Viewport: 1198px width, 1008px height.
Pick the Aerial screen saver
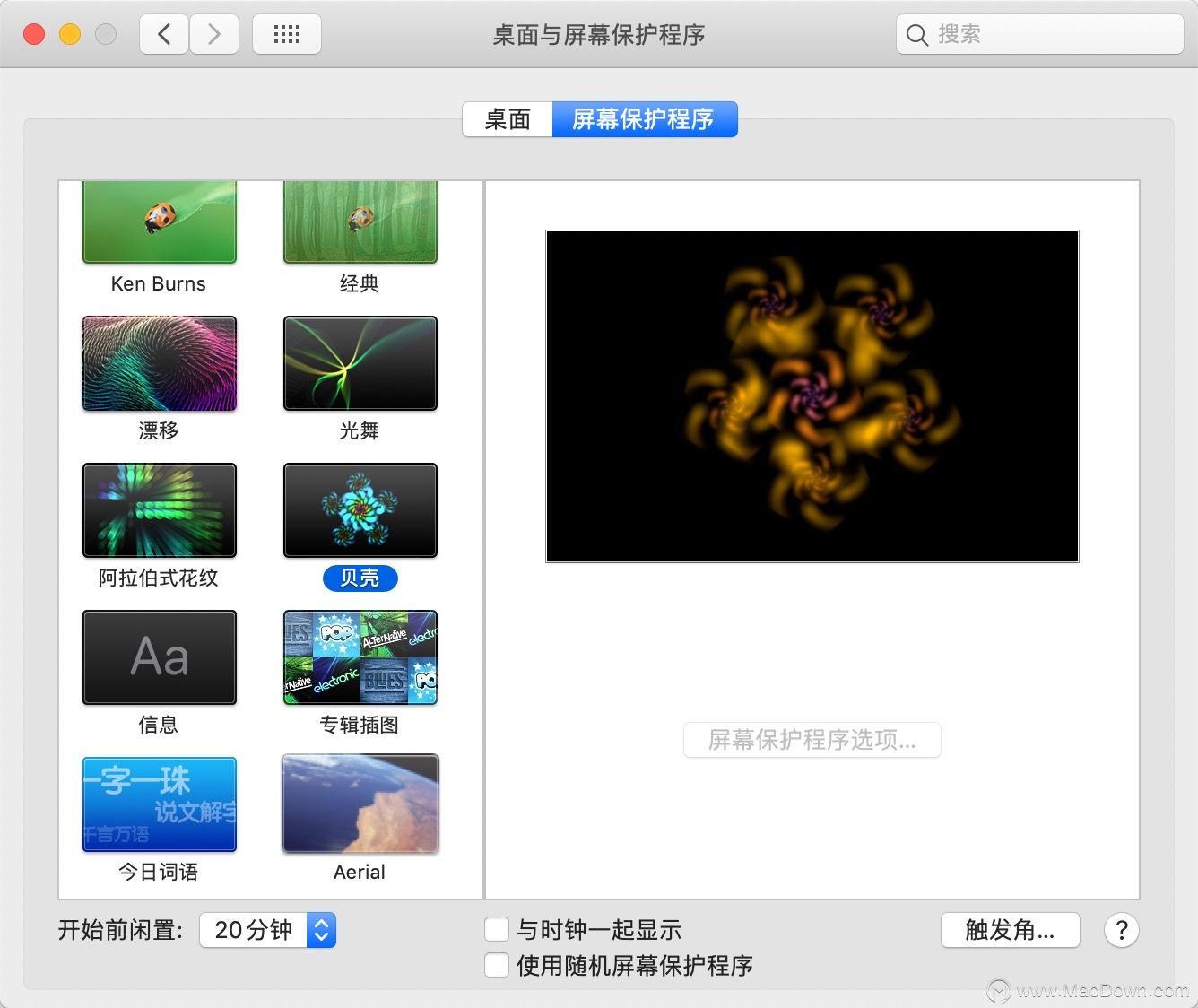359,803
